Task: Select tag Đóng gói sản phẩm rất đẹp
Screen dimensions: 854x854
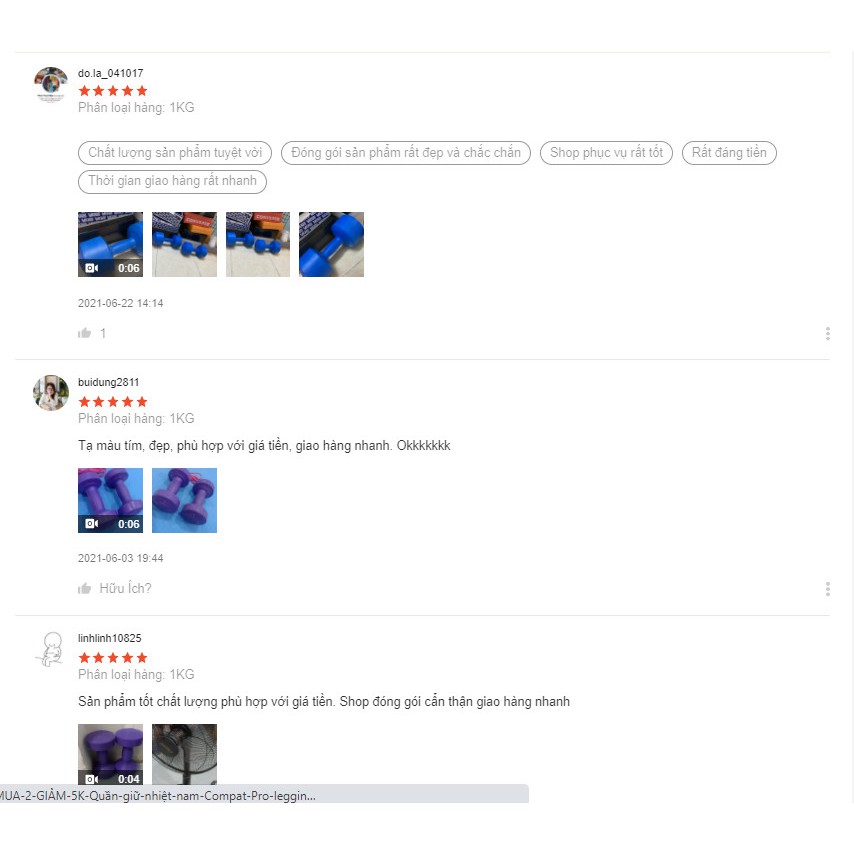Action: [x=406, y=152]
